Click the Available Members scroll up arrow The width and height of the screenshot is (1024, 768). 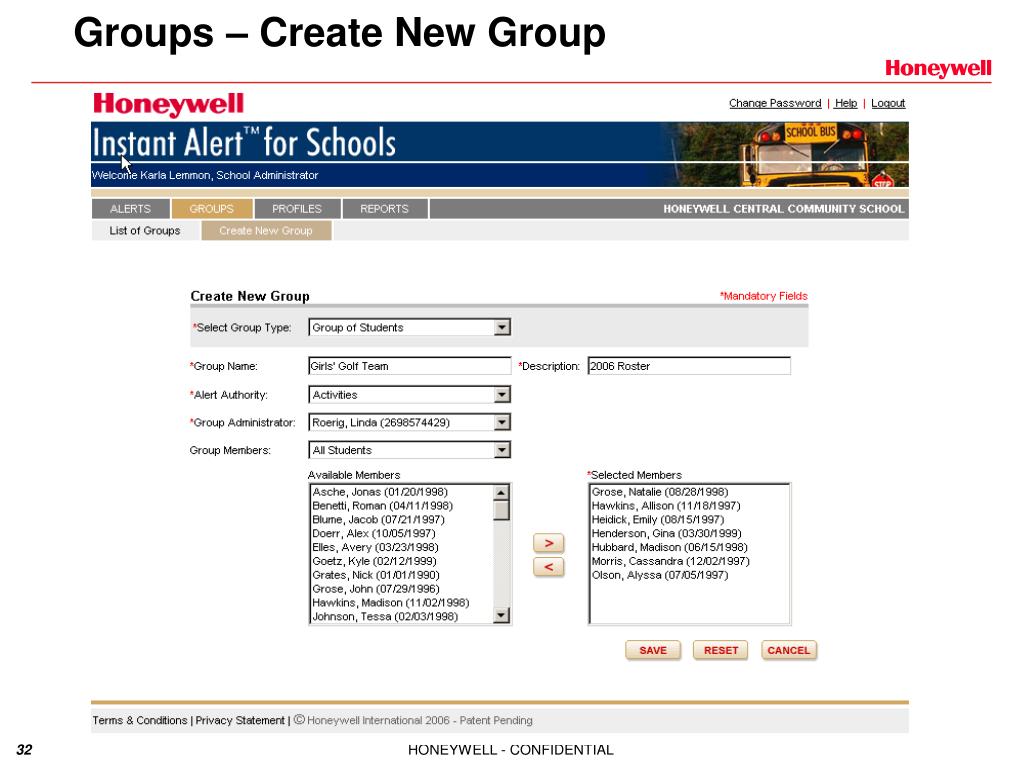[502, 492]
